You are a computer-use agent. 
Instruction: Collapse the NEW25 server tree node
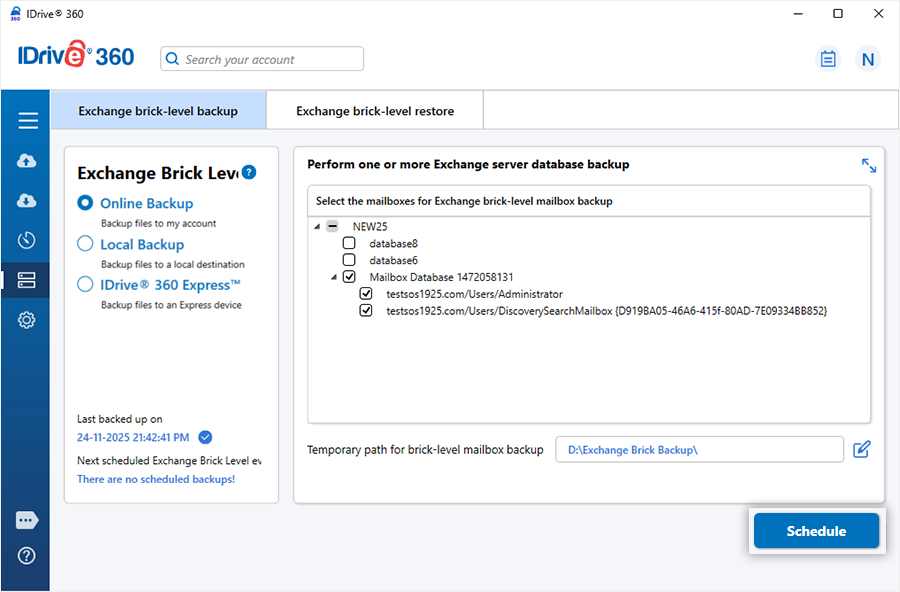pos(317,227)
